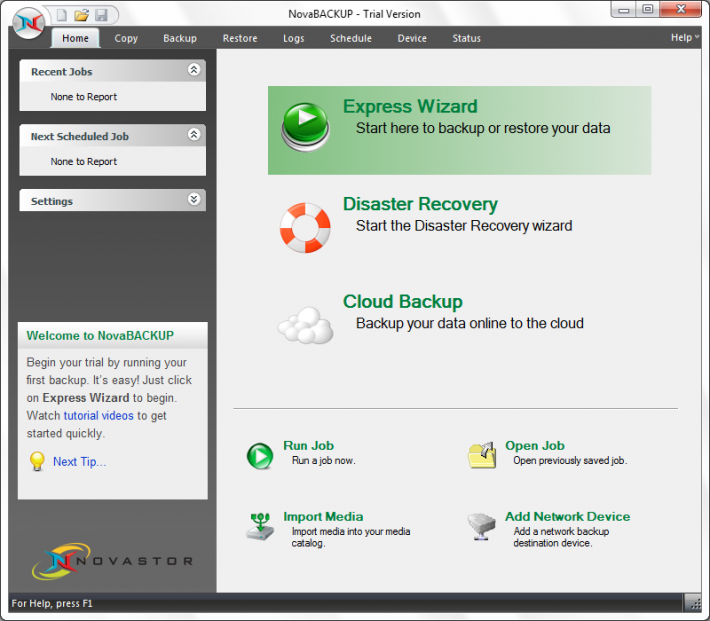
Task: Click the Recent Jobs panel header
Action: tap(113, 71)
